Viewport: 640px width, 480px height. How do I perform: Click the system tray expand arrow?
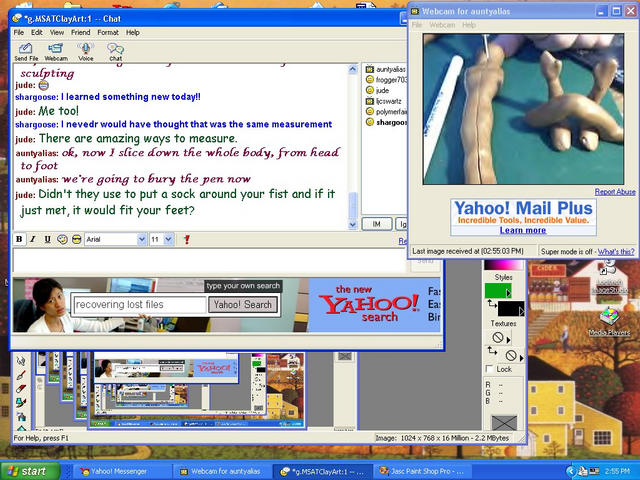pyautogui.click(x=571, y=472)
